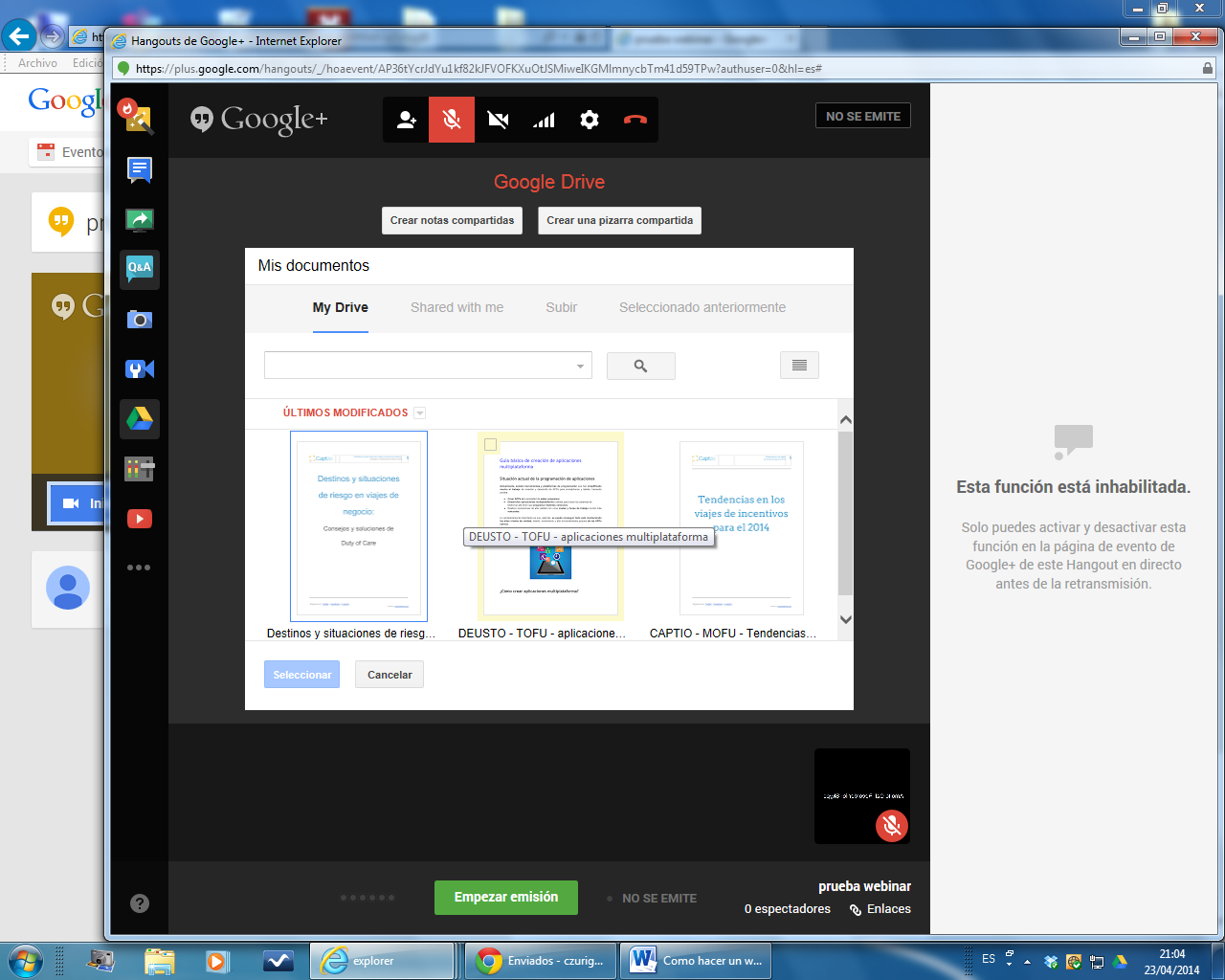Image resolution: width=1225 pixels, height=980 pixels.
Task: Open the Dropbox tray icon
Action: pos(1051,962)
